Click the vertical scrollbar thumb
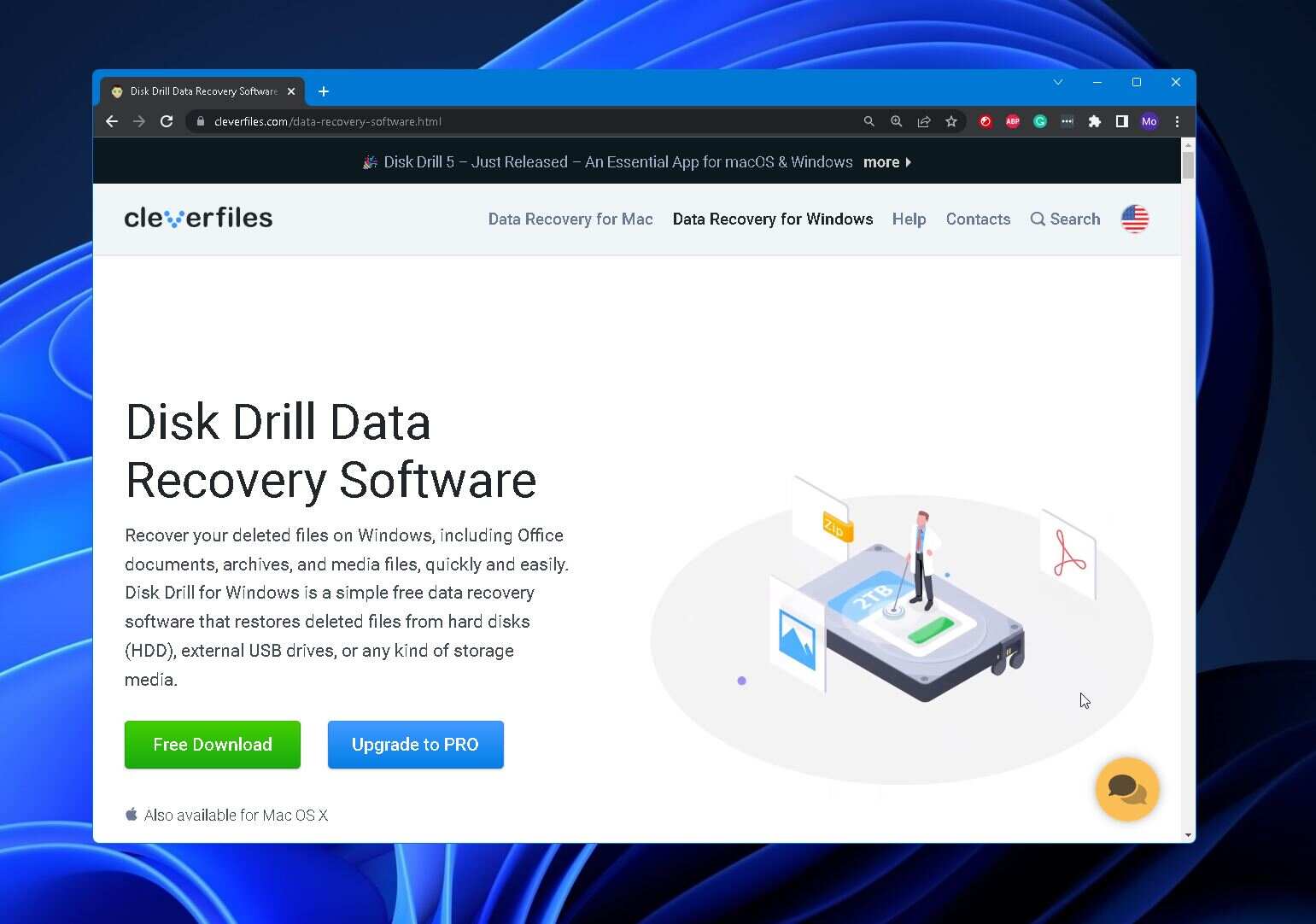 [x=1188, y=166]
